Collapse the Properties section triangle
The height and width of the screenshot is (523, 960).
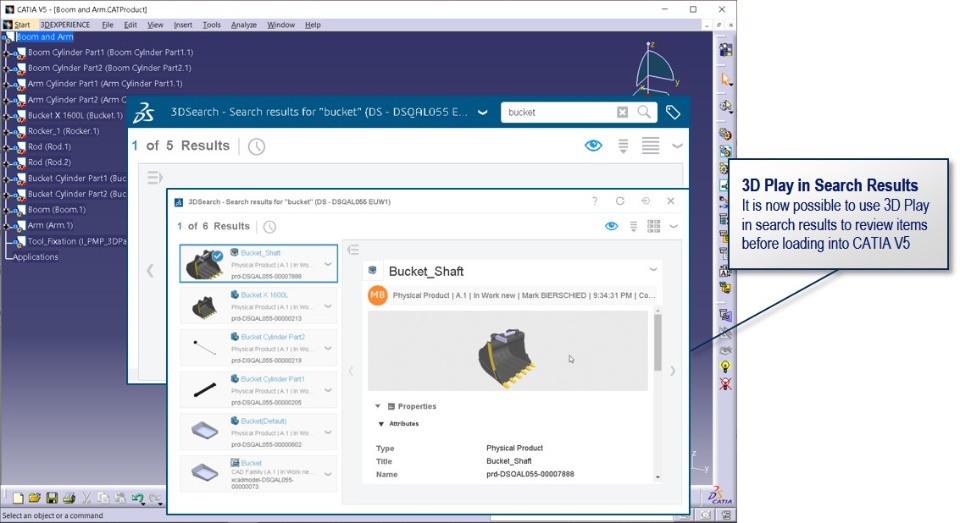coord(378,406)
